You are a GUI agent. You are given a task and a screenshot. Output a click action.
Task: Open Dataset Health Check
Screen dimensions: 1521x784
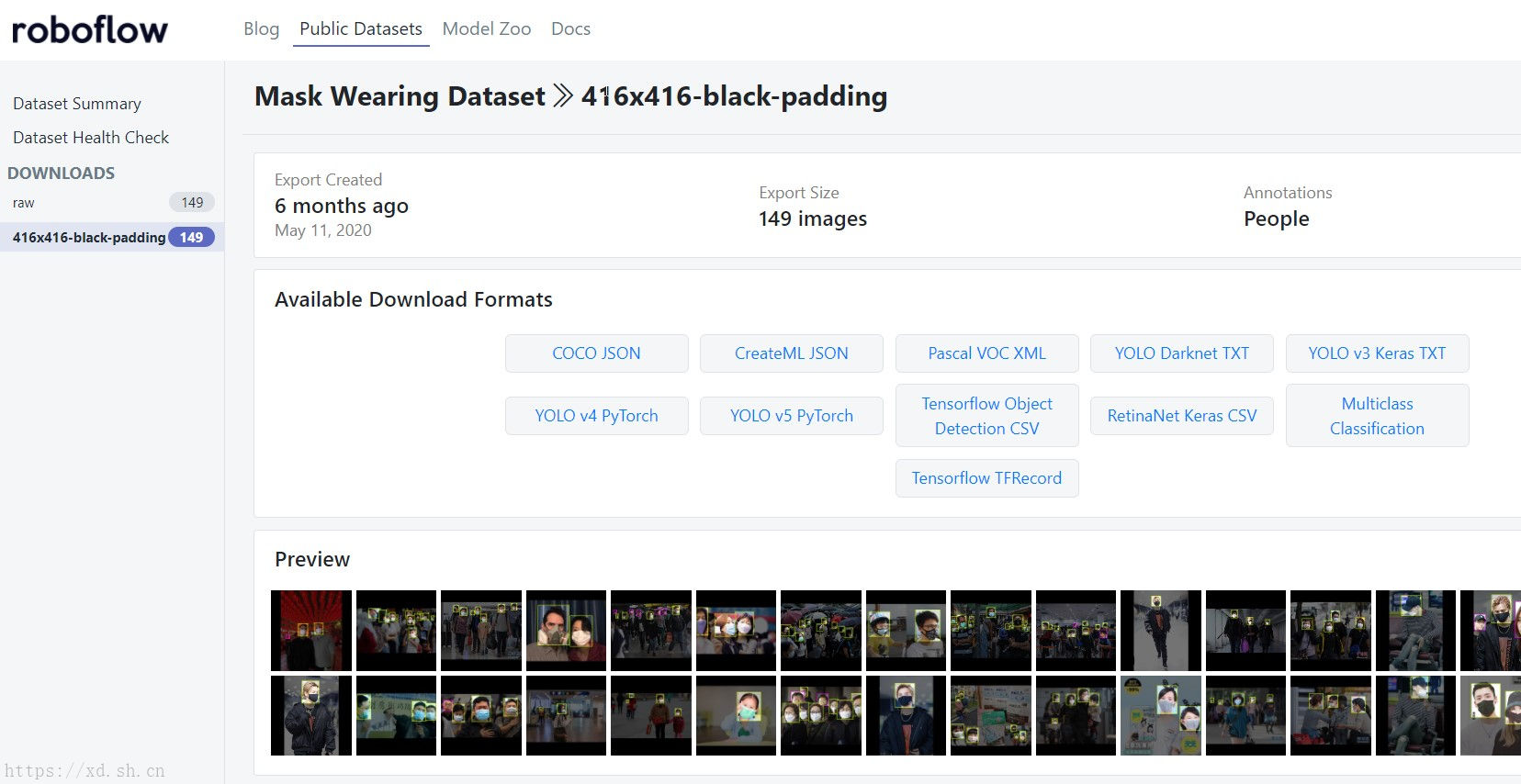pyautogui.click(x=91, y=138)
